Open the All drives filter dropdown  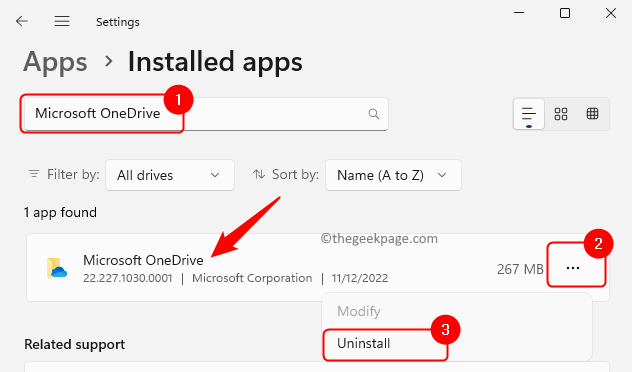coord(170,175)
